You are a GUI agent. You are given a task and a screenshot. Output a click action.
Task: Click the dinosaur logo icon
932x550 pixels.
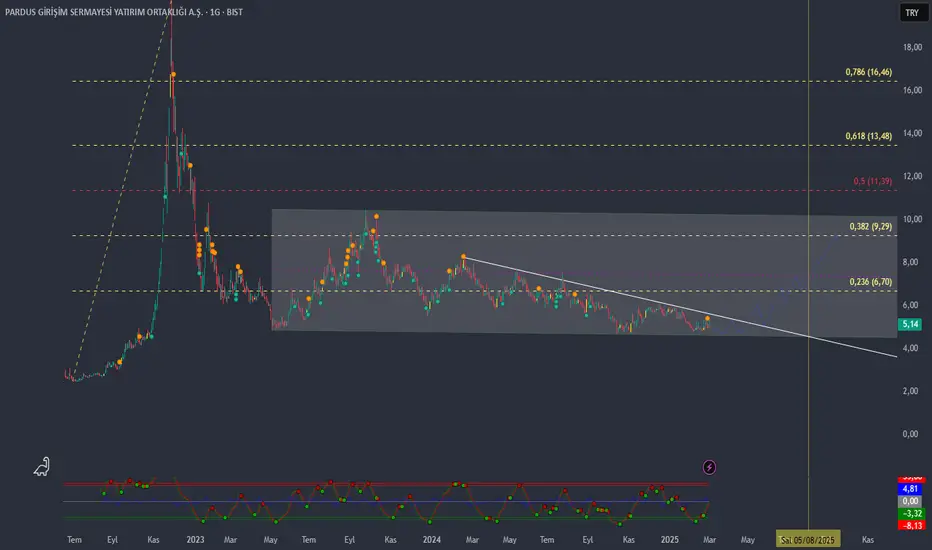pos(42,467)
